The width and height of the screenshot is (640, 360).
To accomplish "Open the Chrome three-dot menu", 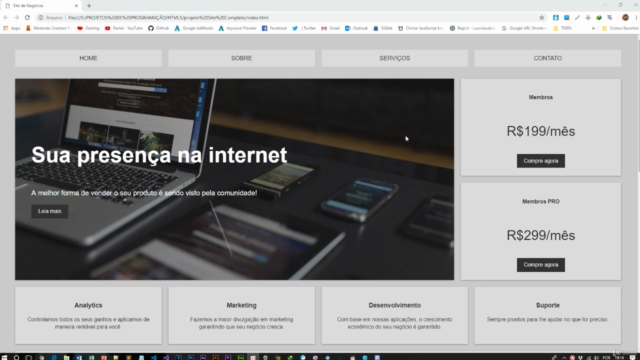I will [x=636, y=18].
